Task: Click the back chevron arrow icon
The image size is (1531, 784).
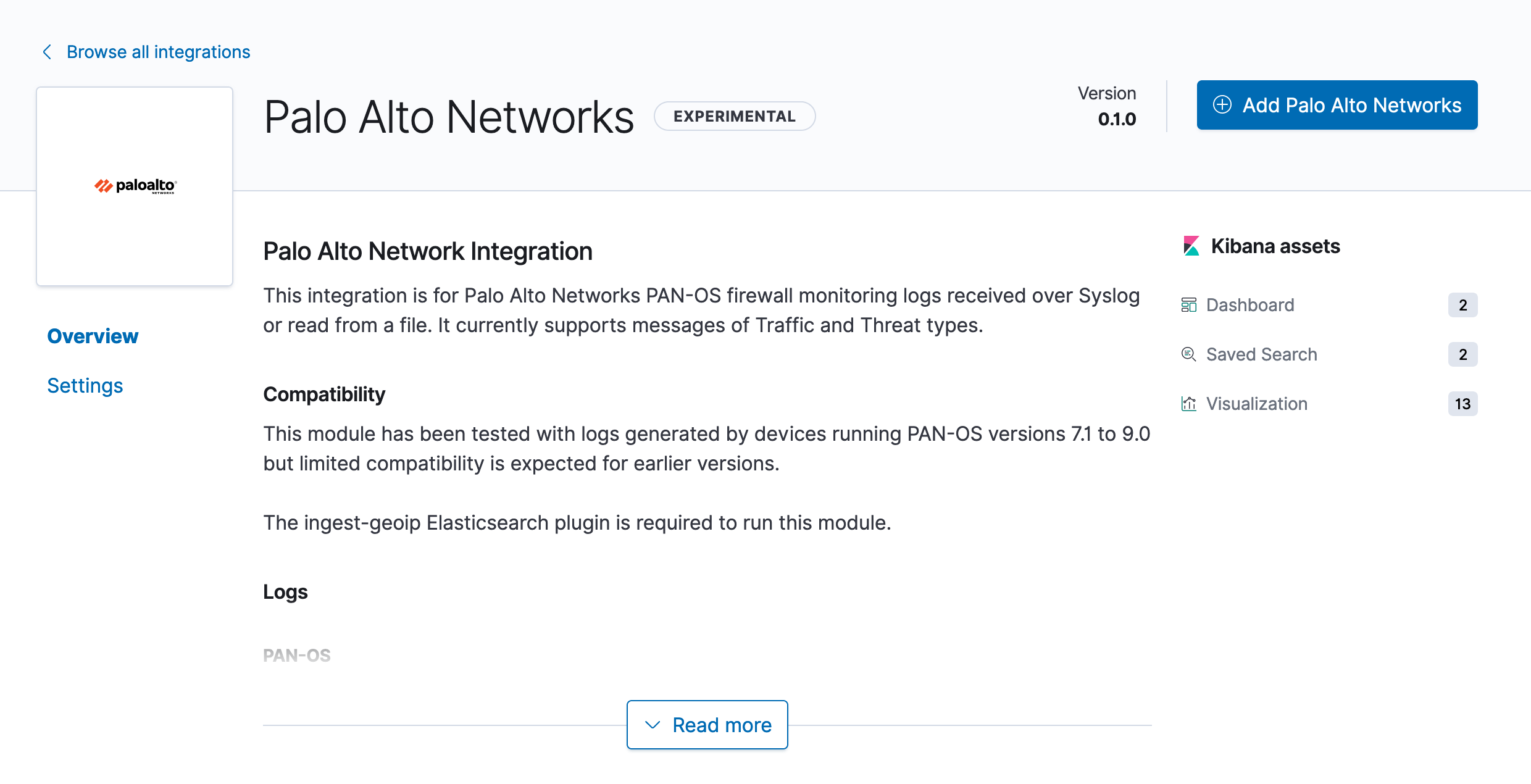Action: tap(47, 52)
